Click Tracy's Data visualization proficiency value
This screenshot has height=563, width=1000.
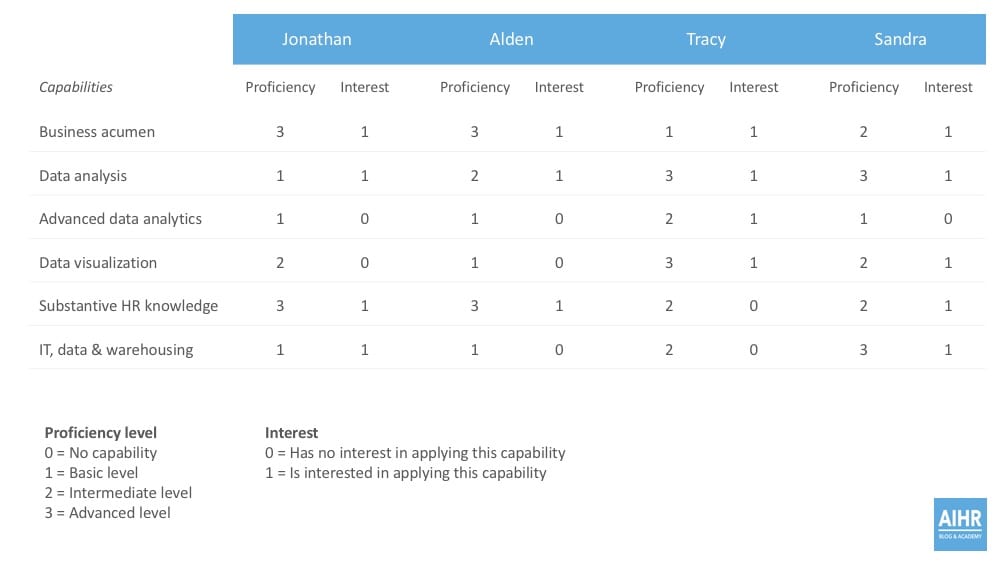(669, 263)
